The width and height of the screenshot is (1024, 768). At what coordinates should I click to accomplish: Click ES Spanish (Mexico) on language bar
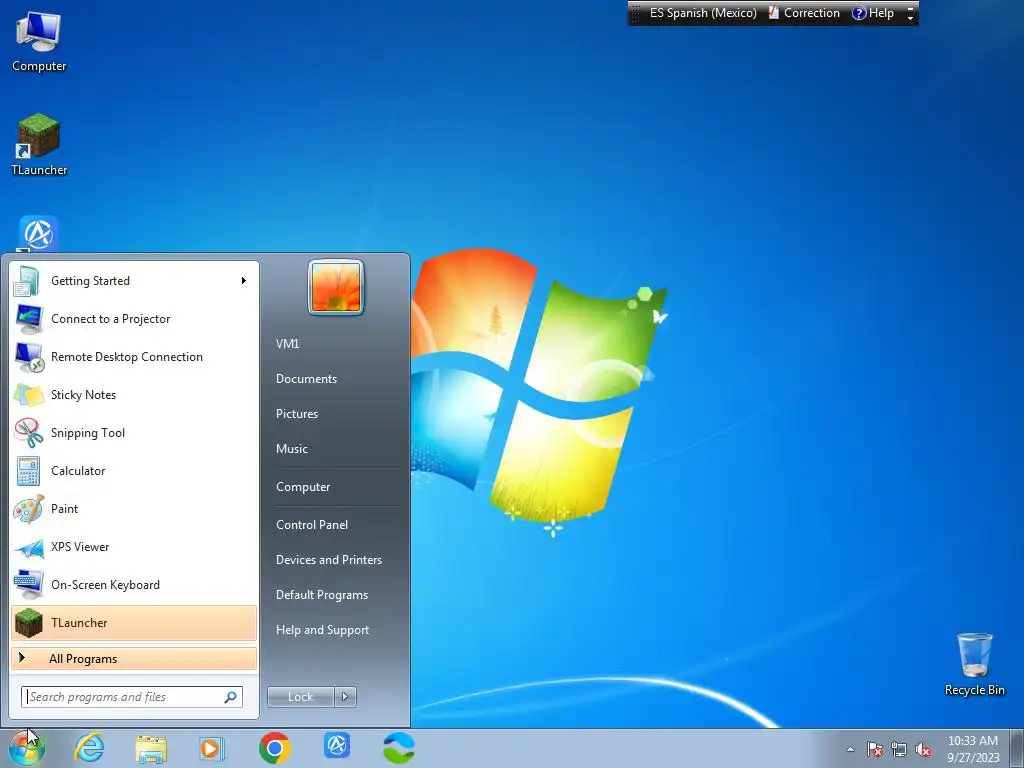click(703, 13)
